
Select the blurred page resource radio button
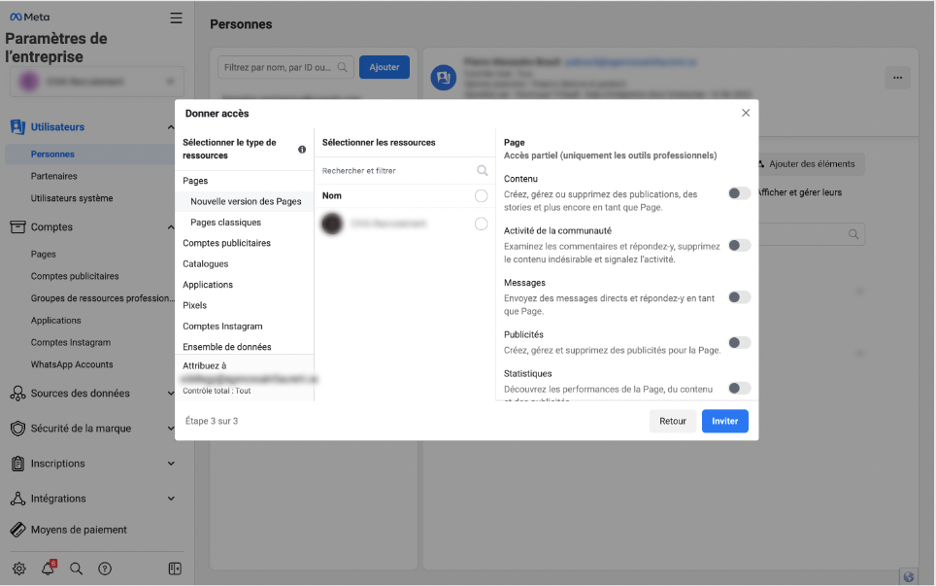(481, 224)
